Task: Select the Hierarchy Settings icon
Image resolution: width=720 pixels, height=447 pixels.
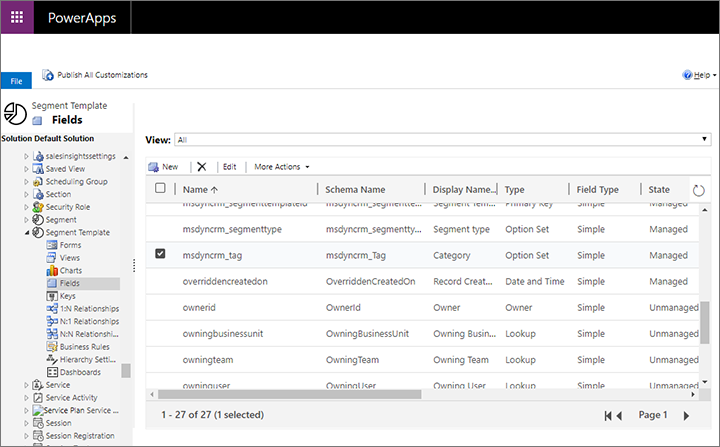Action: 52,359
